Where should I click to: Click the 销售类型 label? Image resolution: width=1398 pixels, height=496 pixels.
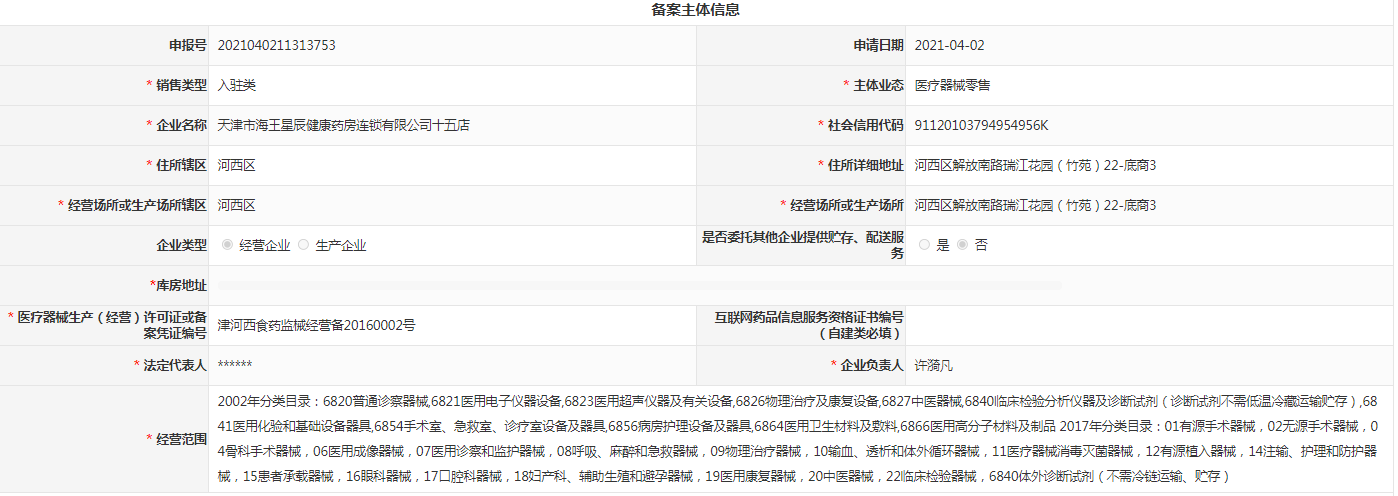pyautogui.click(x=181, y=86)
